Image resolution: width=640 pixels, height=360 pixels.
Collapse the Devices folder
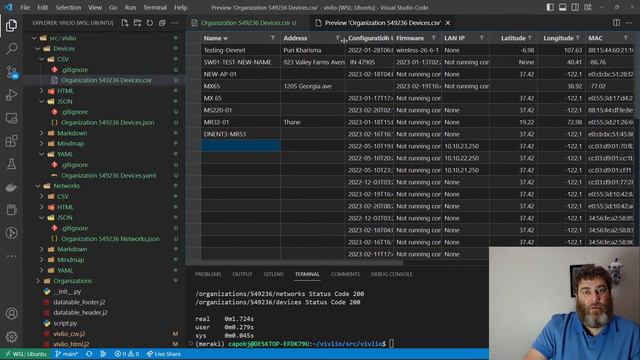pos(38,49)
